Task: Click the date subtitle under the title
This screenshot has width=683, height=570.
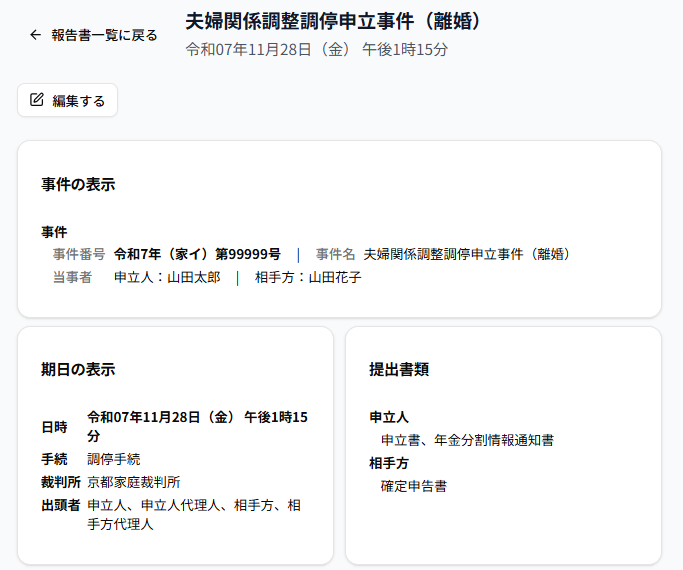Action: 316,48
